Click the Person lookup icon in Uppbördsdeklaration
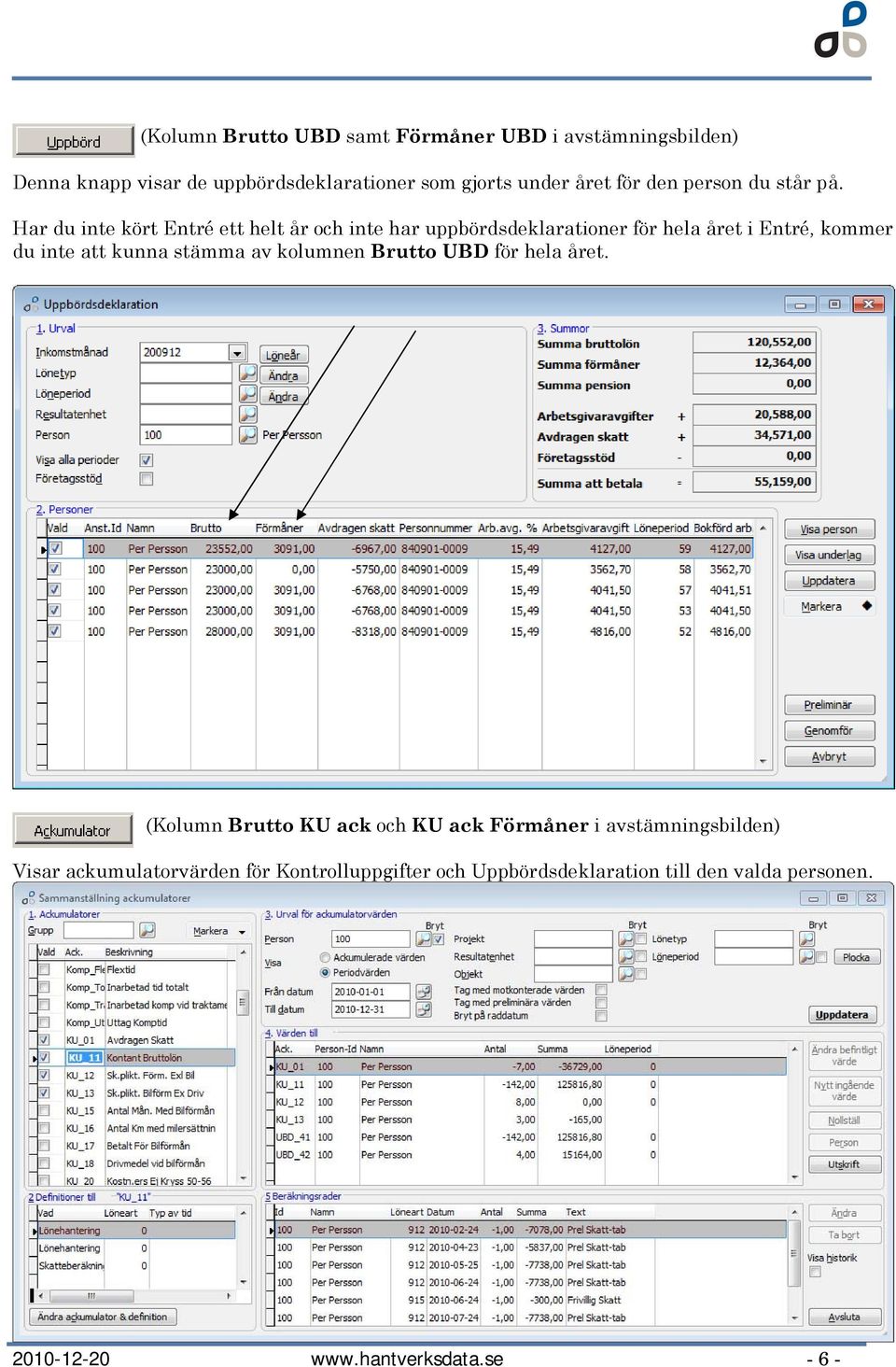Screen dimensions: 896x1367 pyautogui.click(x=247, y=434)
